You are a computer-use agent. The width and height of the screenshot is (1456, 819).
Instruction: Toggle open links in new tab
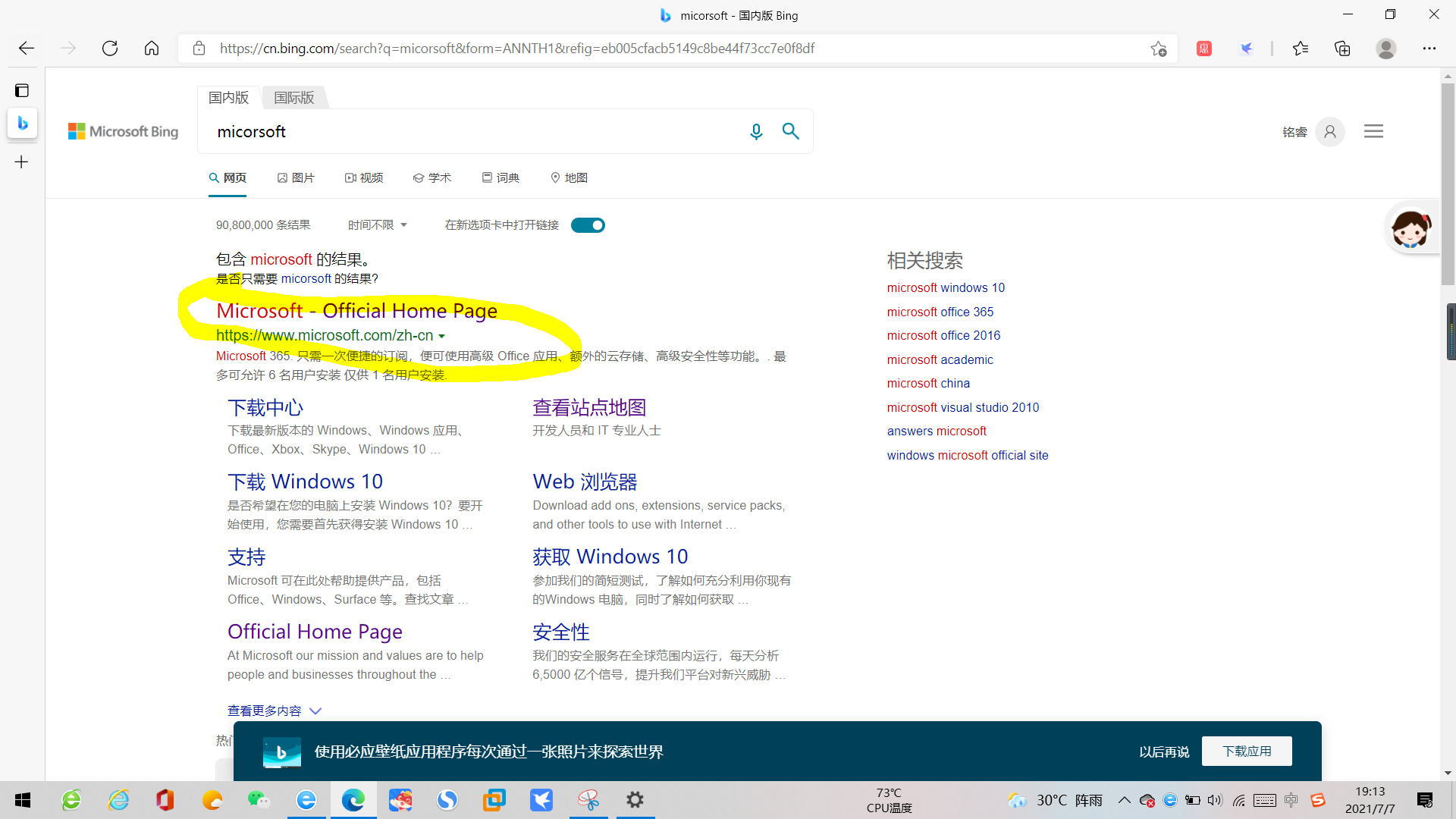click(x=588, y=225)
